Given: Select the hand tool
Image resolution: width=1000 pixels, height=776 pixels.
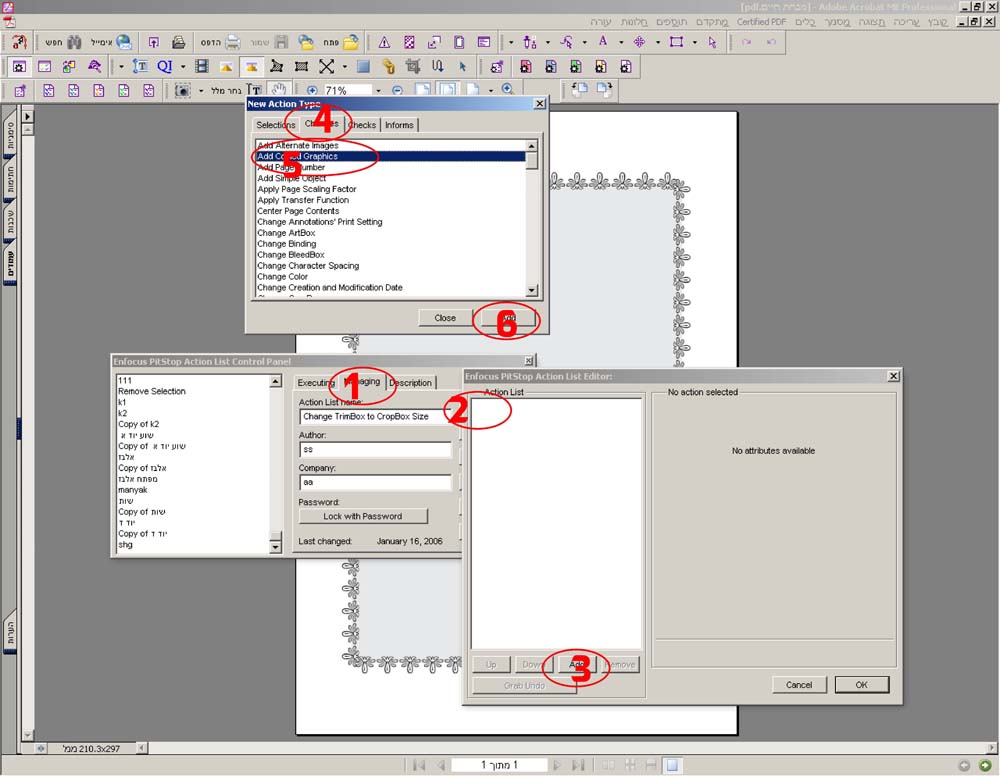Looking at the screenshot, I should pos(279,90).
